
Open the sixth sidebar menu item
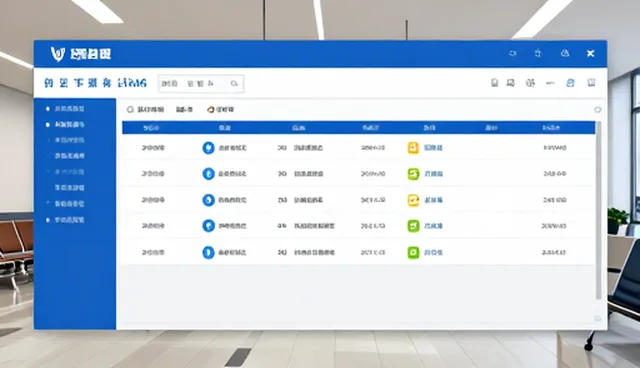(x=69, y=188)
